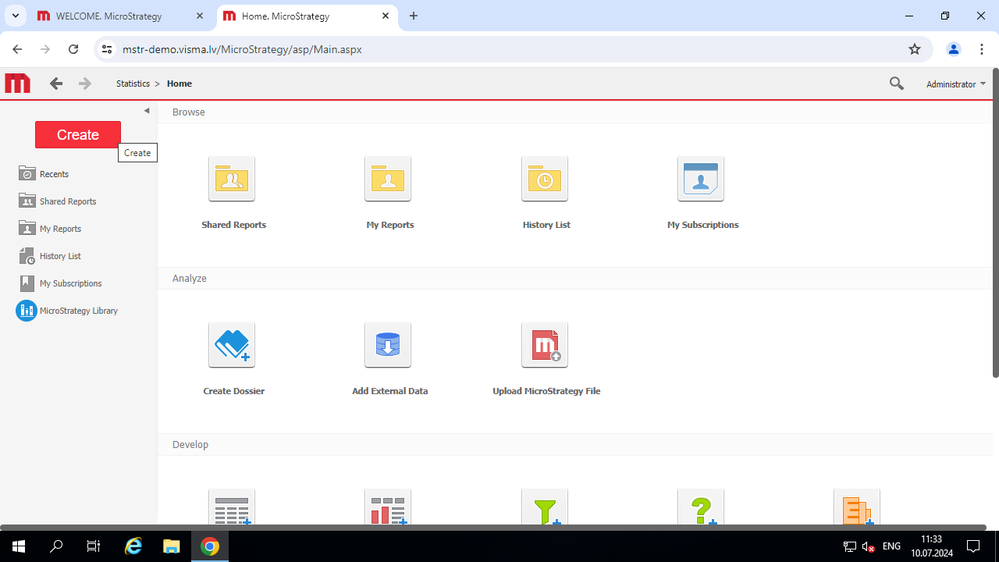Click the new filter funnel icon
999x562 pixels.
pyautogui.click(x=545, y=508)
